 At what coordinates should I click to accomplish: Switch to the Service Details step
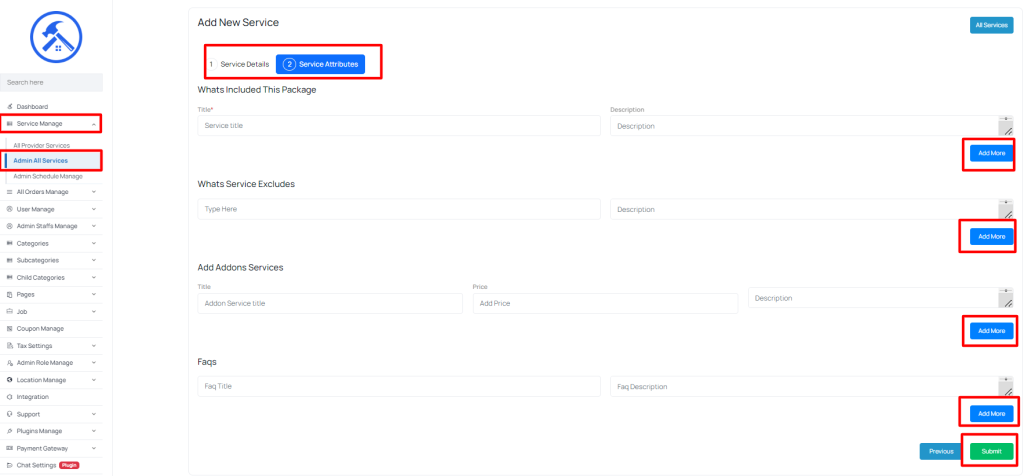238,65
